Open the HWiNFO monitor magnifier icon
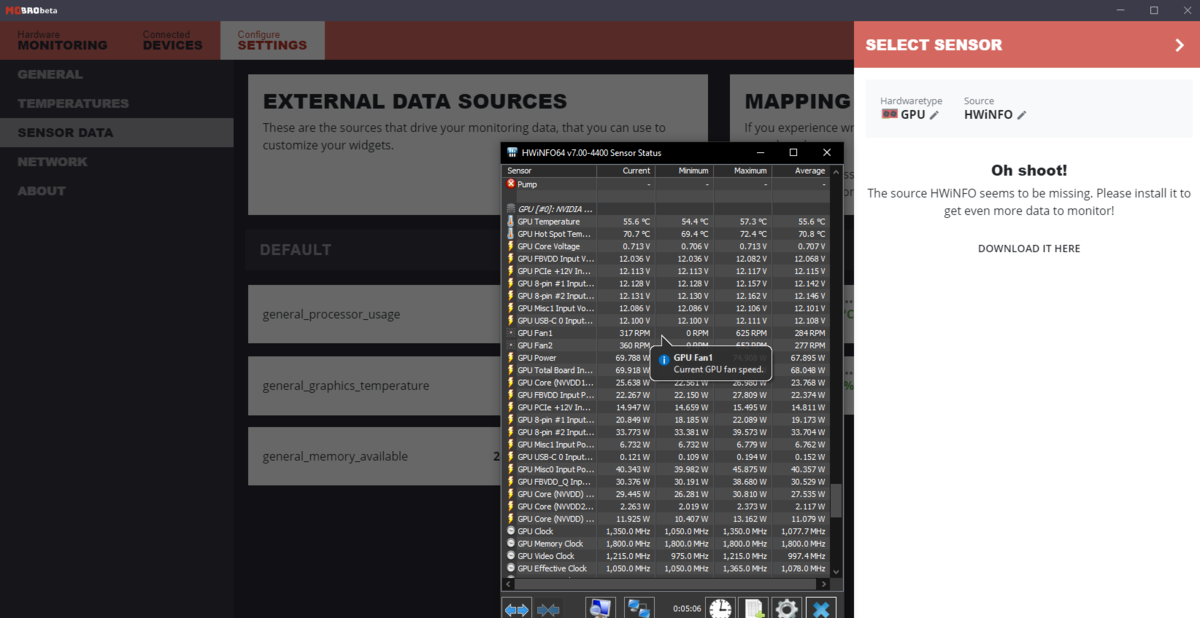1200x618 pixels. click(x=601, y=608)
